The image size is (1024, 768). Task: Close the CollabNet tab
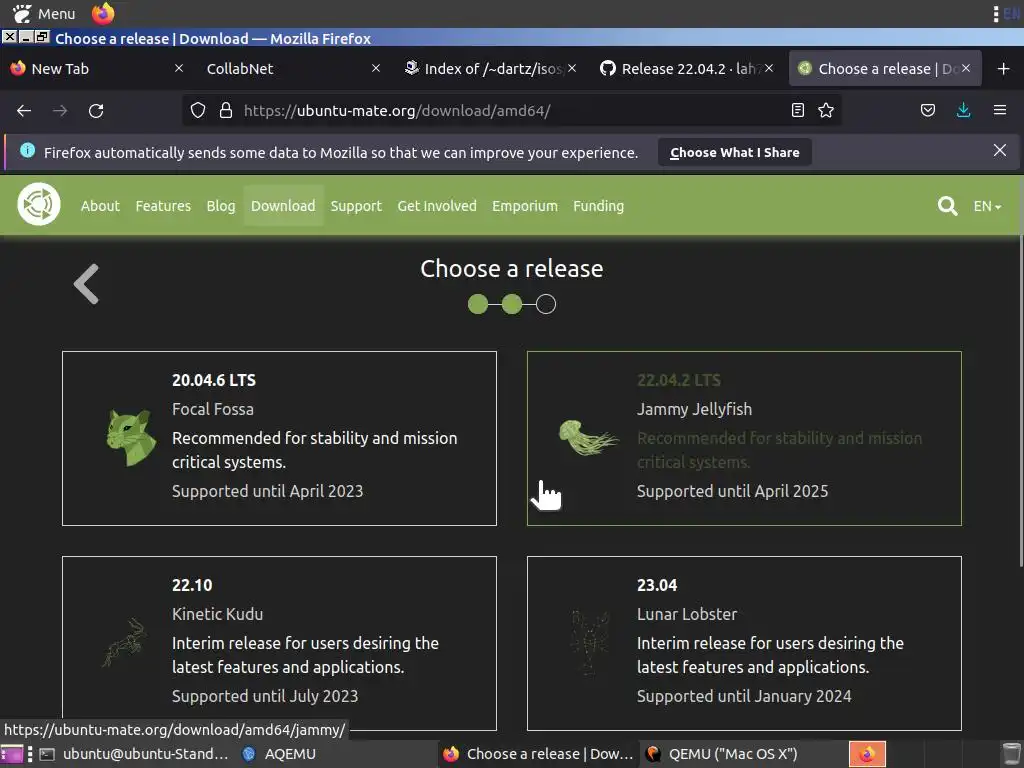376,68
